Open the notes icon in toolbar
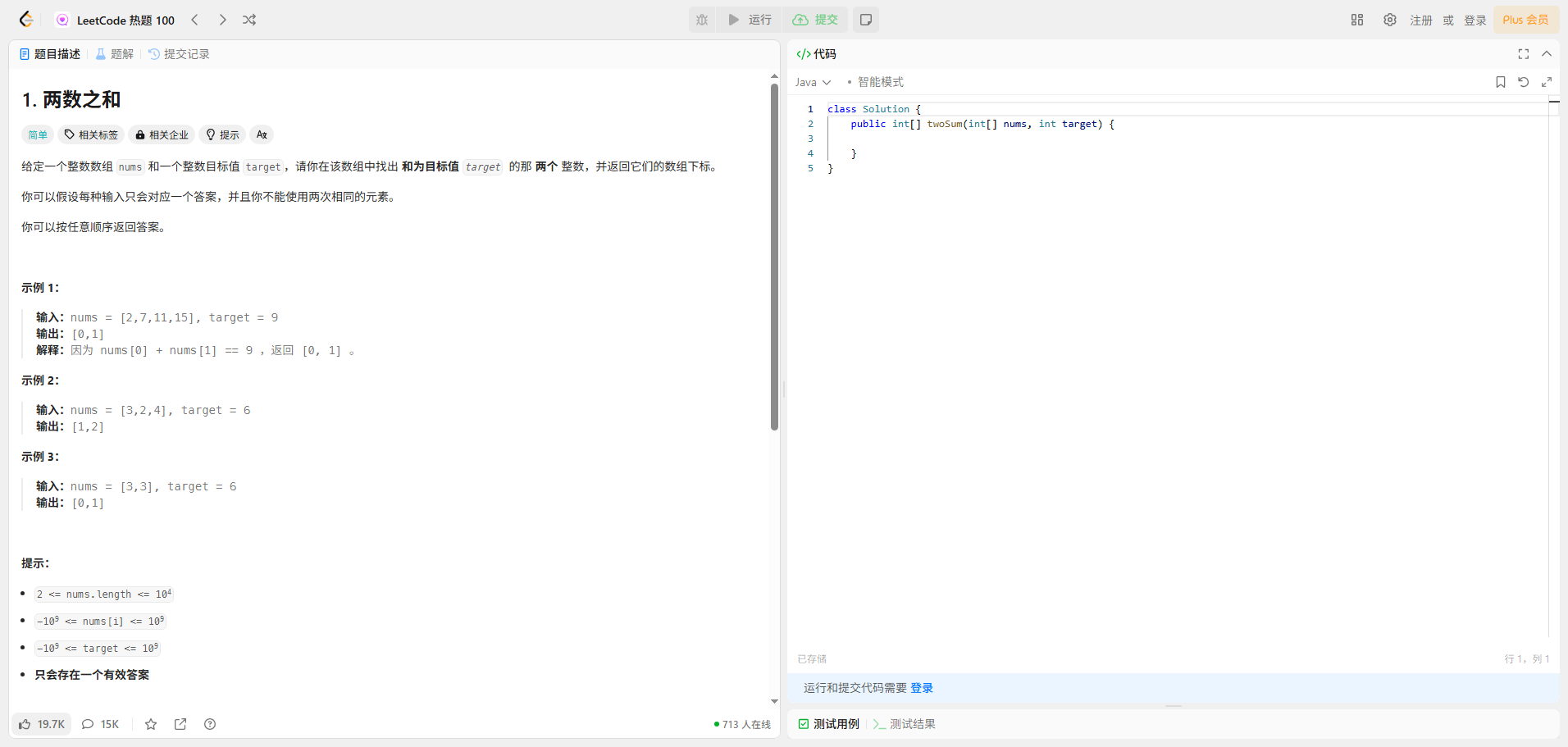The image size is (1568, 747). coord(866,20)
